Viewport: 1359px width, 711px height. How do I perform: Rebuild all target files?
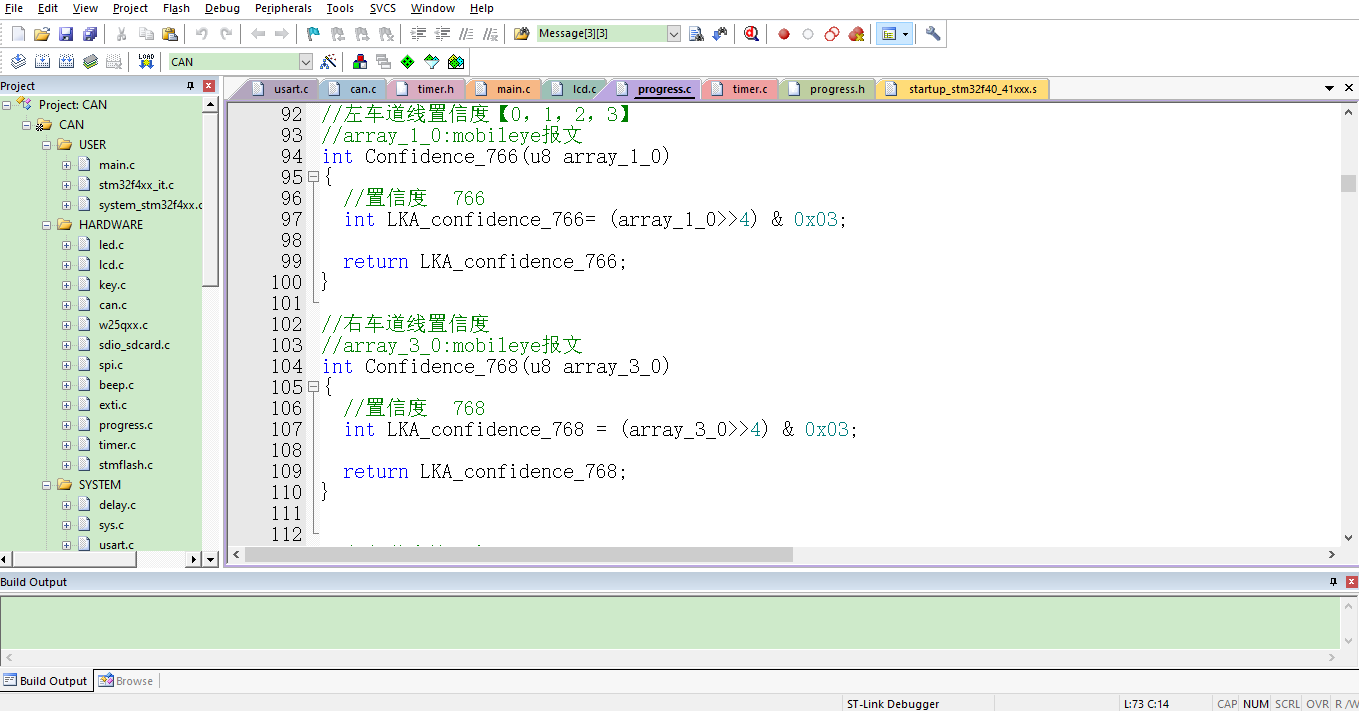pyautogui.click(x=64, y=61)
